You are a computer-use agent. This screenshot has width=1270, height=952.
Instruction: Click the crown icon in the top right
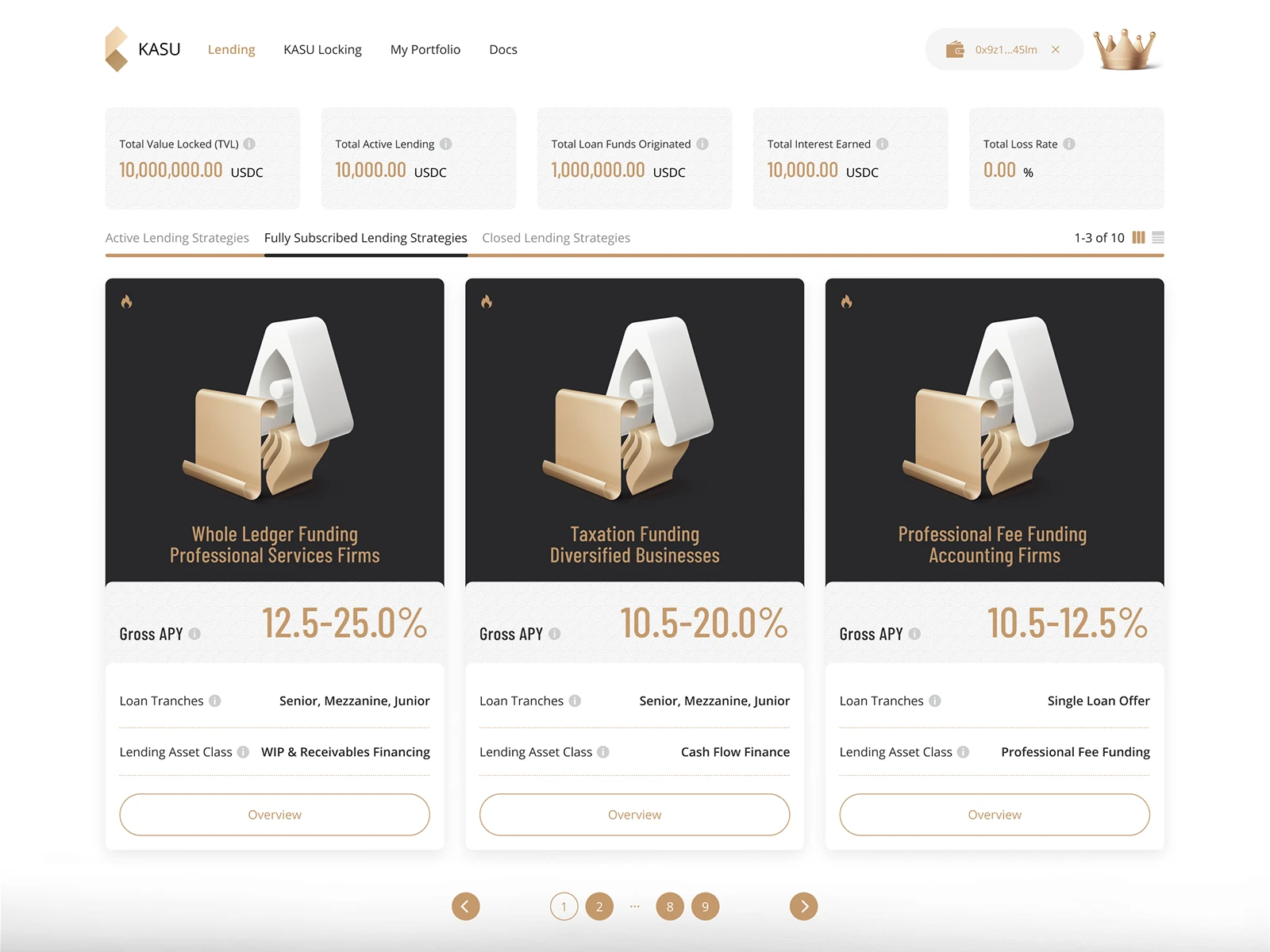(1125, 48)
